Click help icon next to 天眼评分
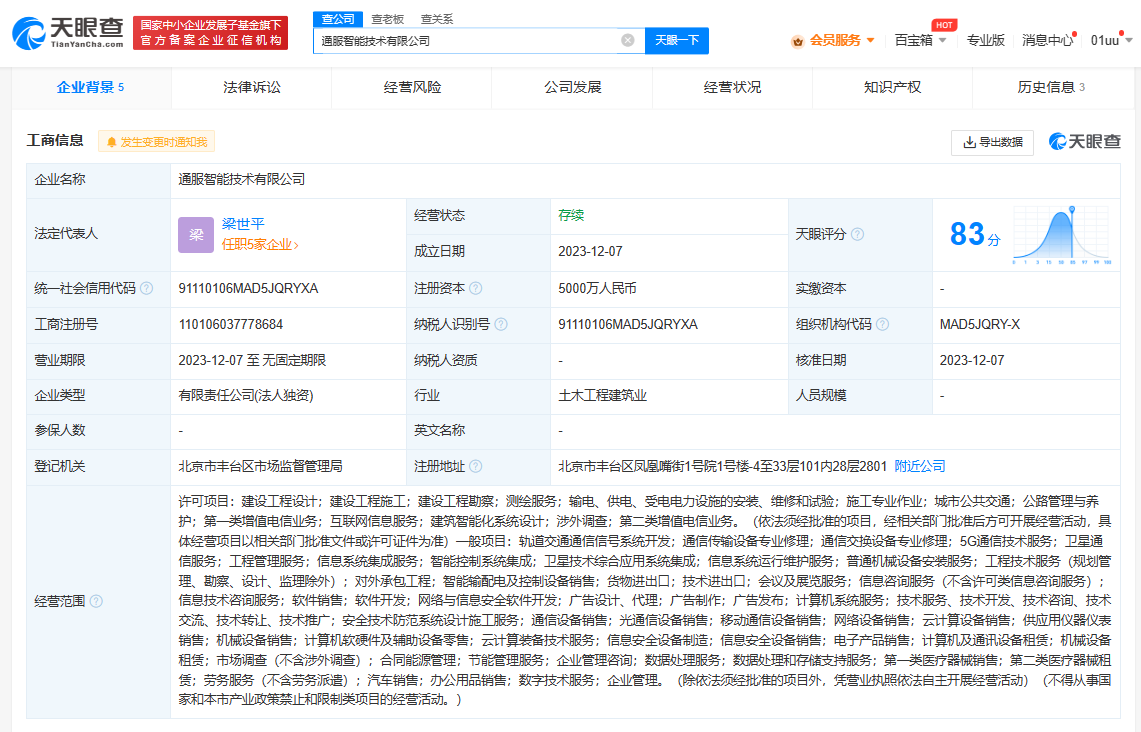1141x732 pixels. click(857, 234)
